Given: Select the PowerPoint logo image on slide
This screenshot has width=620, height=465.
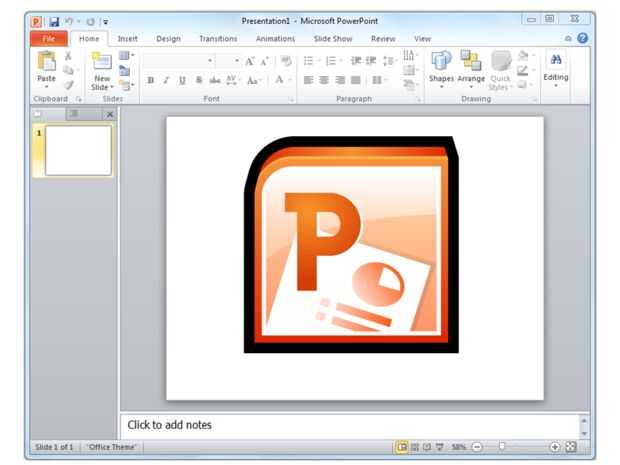Looking at the screenshot, I should (x=352, y=244).
